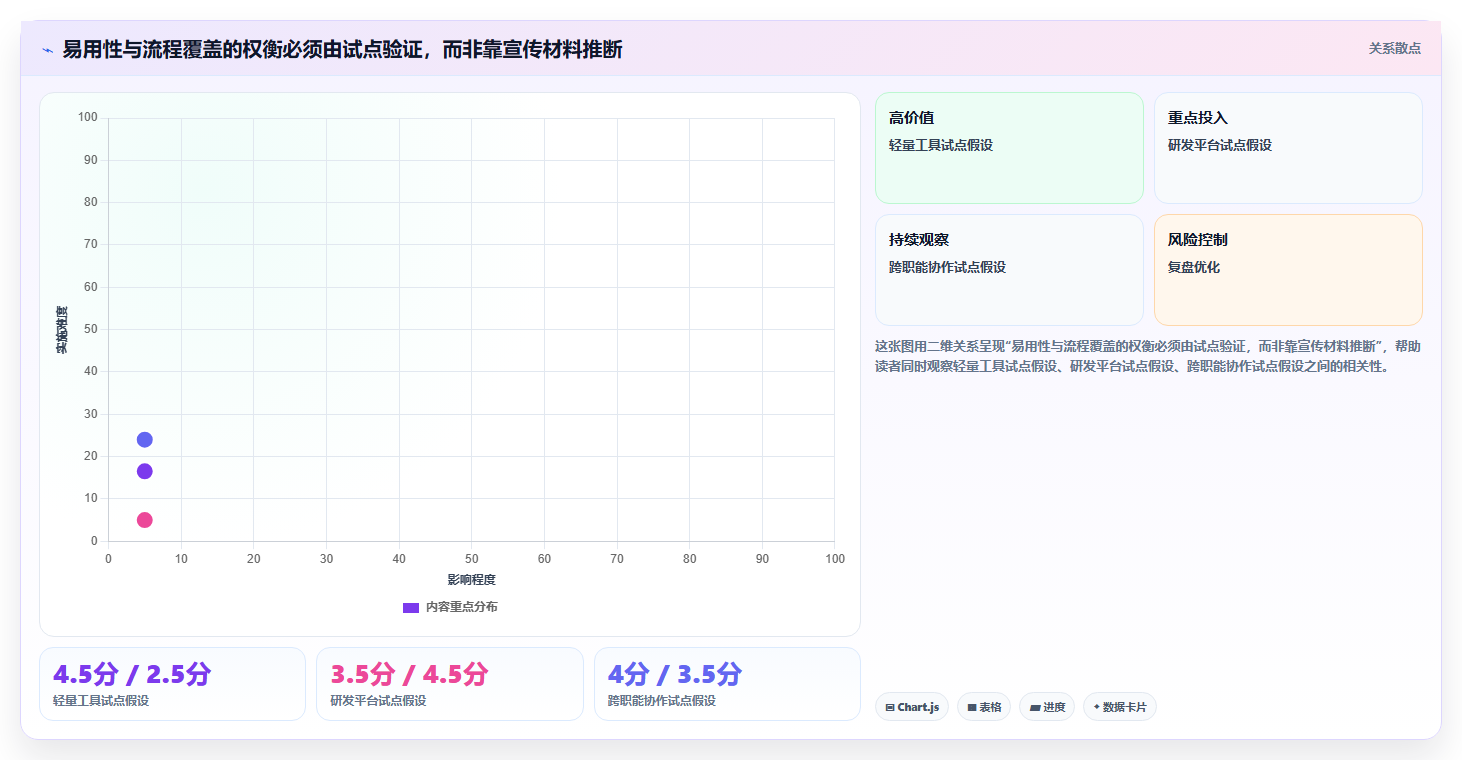Click the 4.5分 / 2.5分 score value
Viewport: 1462px width, 760px height.
click(x=132, y=674)
